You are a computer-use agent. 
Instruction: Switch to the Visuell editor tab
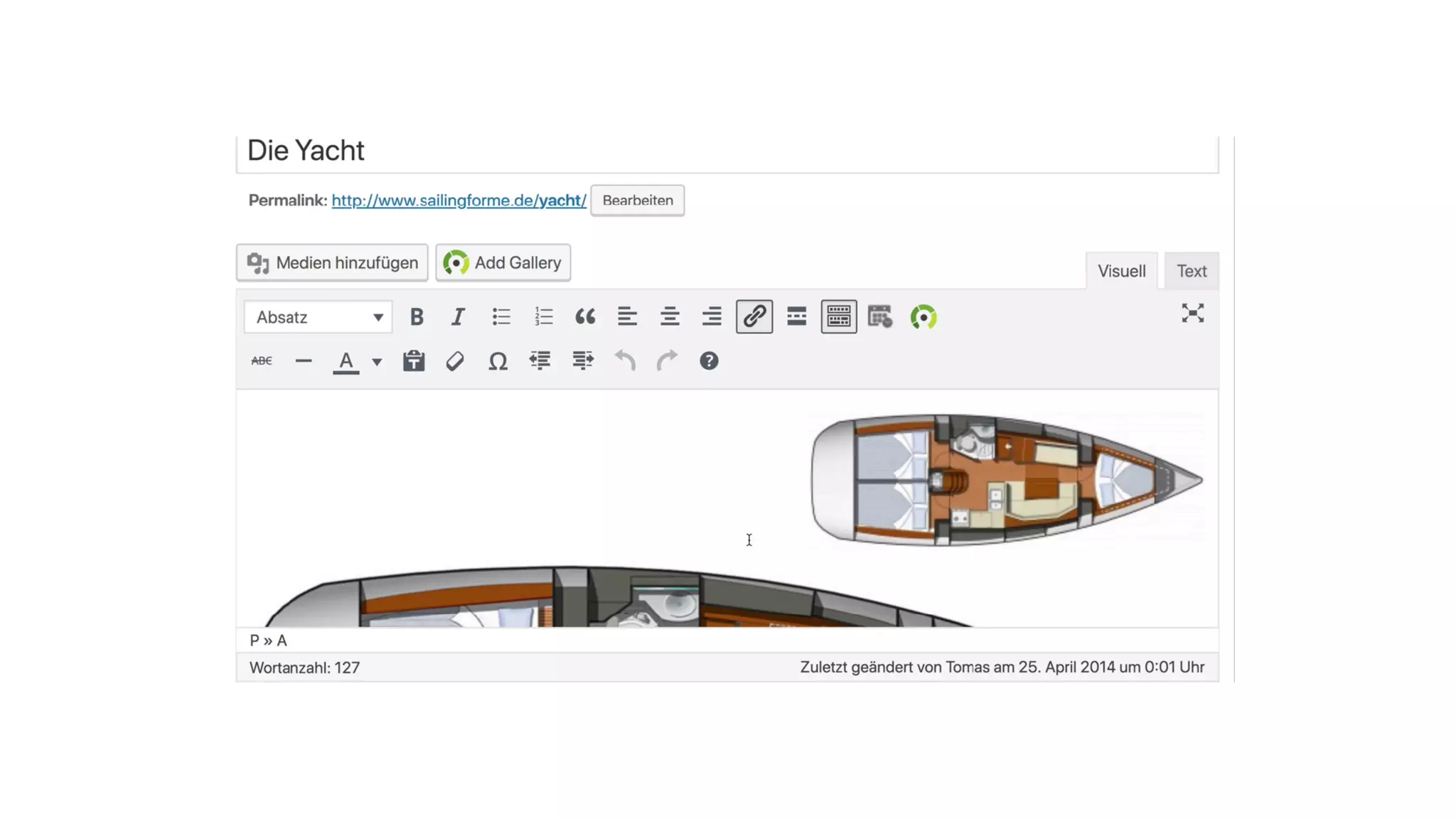coord(1121,271)
